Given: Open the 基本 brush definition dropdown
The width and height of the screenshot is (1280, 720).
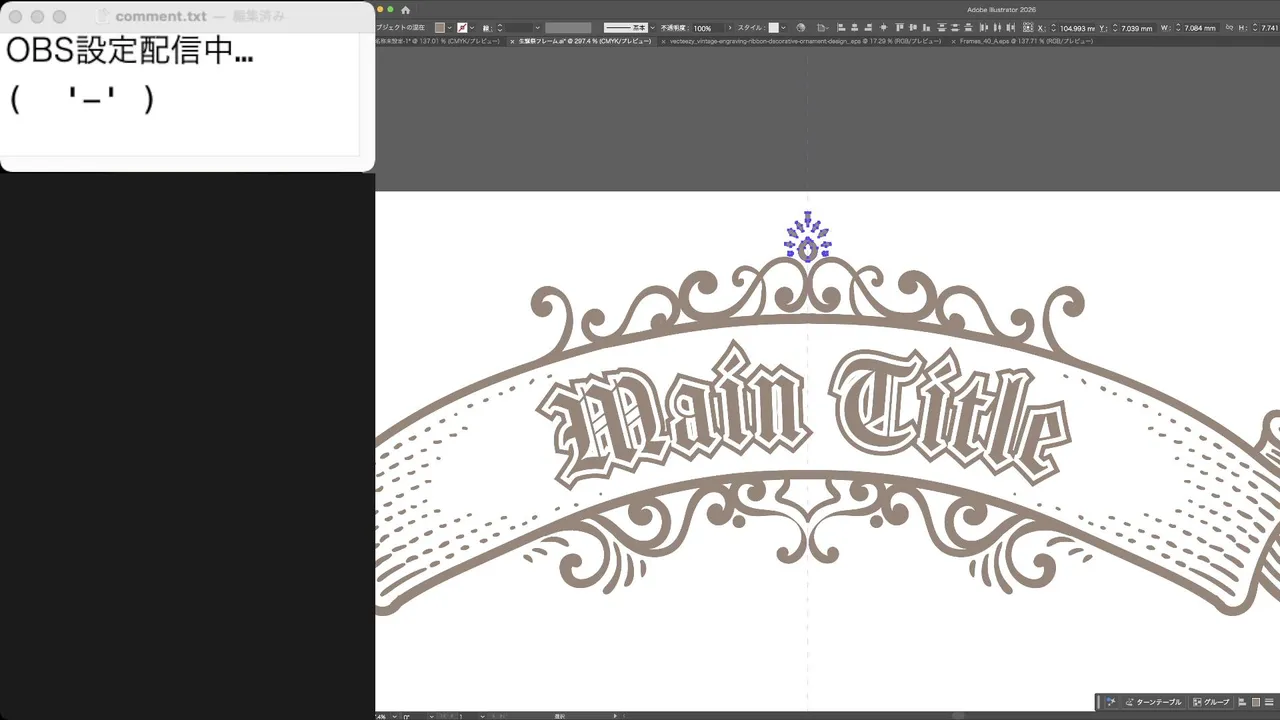Looking at the screenshot, I should point(652,28).
